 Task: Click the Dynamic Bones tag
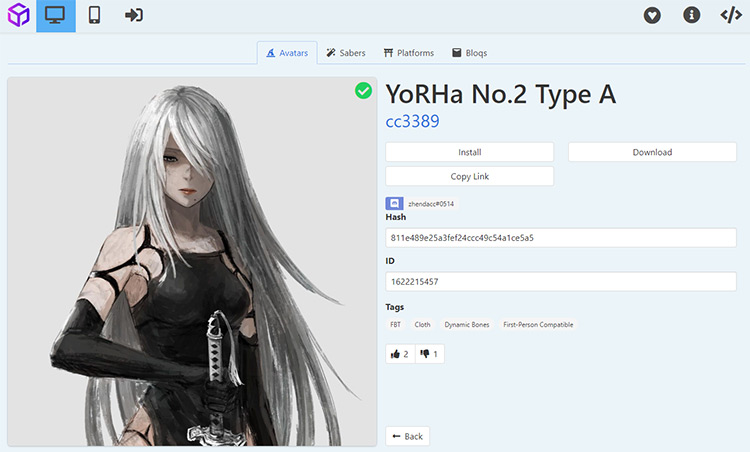pos(467,325)
